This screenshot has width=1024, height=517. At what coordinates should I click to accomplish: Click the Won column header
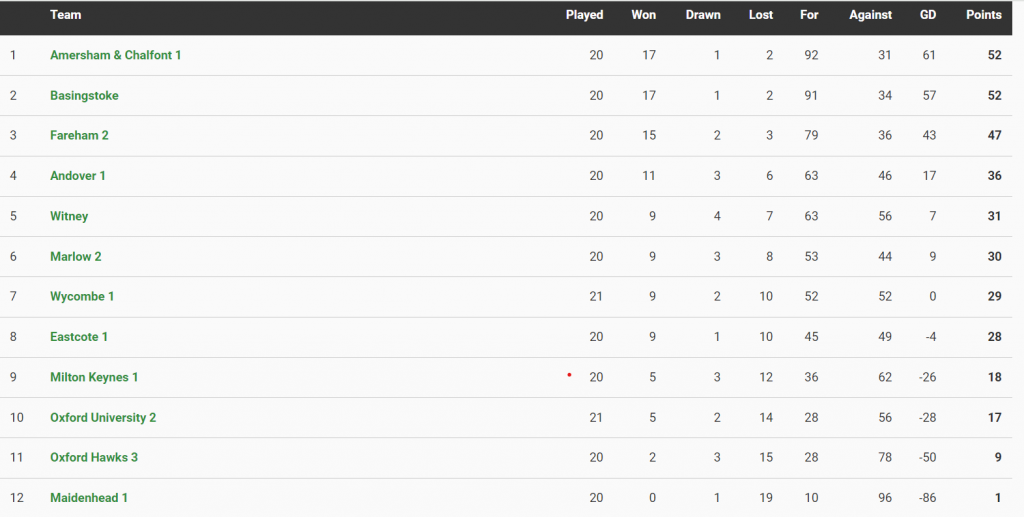click(643, 15)
